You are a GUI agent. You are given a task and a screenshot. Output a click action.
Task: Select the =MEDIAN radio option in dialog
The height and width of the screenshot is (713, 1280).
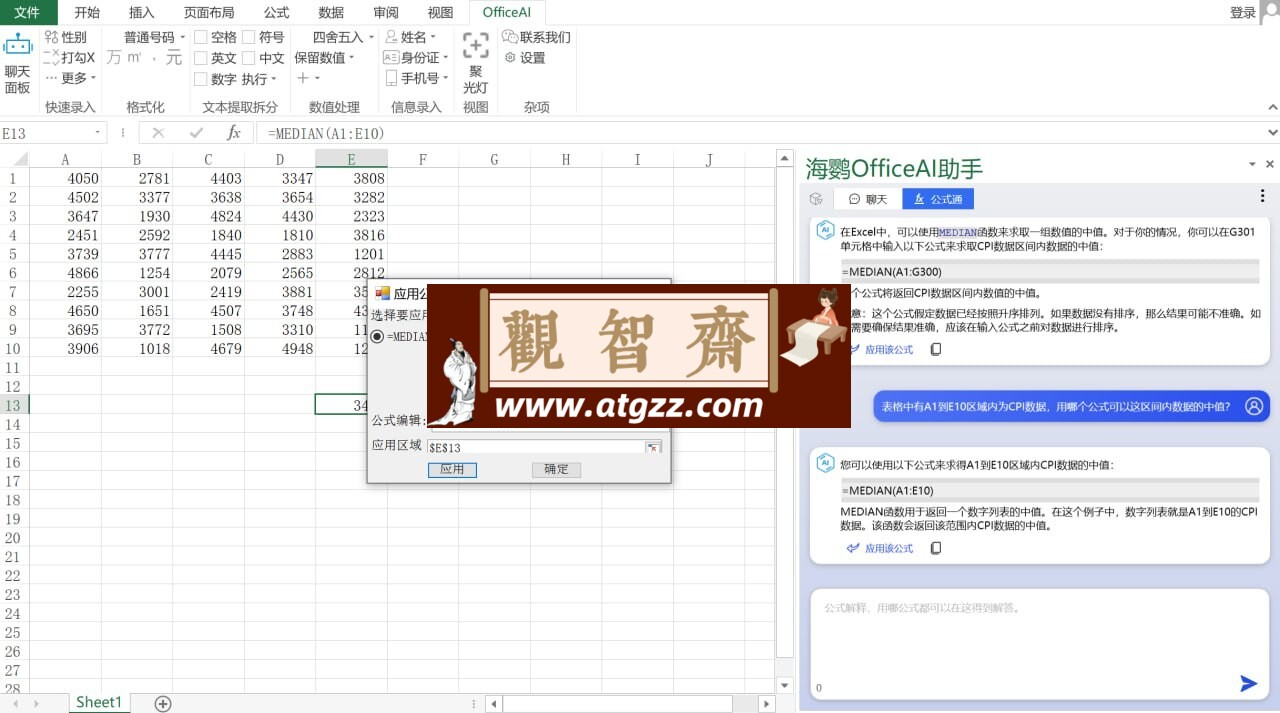pyautogui.click(x=377, y=337)
